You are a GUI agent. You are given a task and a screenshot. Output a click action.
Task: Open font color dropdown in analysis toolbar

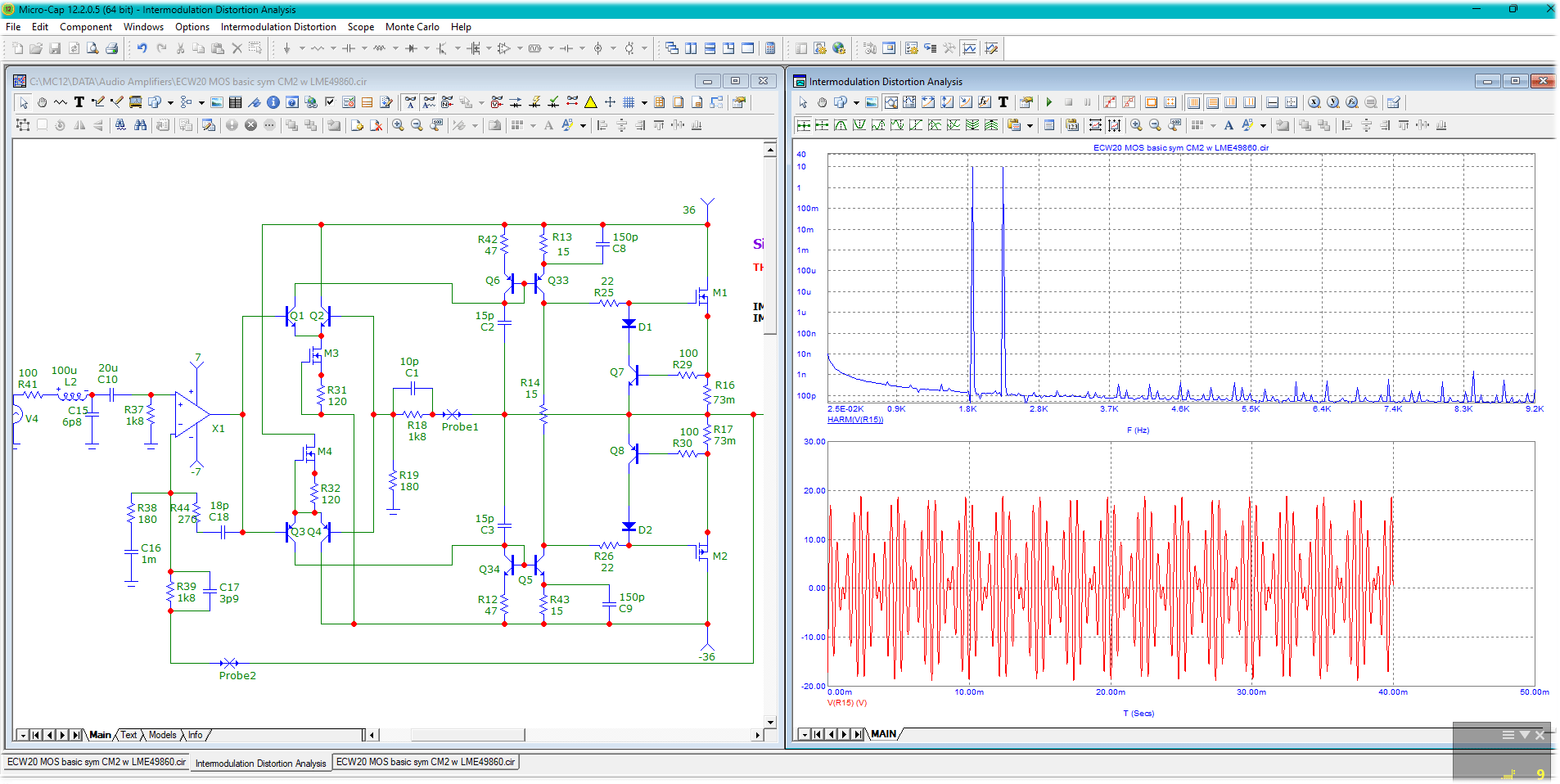pos(1263,125)
